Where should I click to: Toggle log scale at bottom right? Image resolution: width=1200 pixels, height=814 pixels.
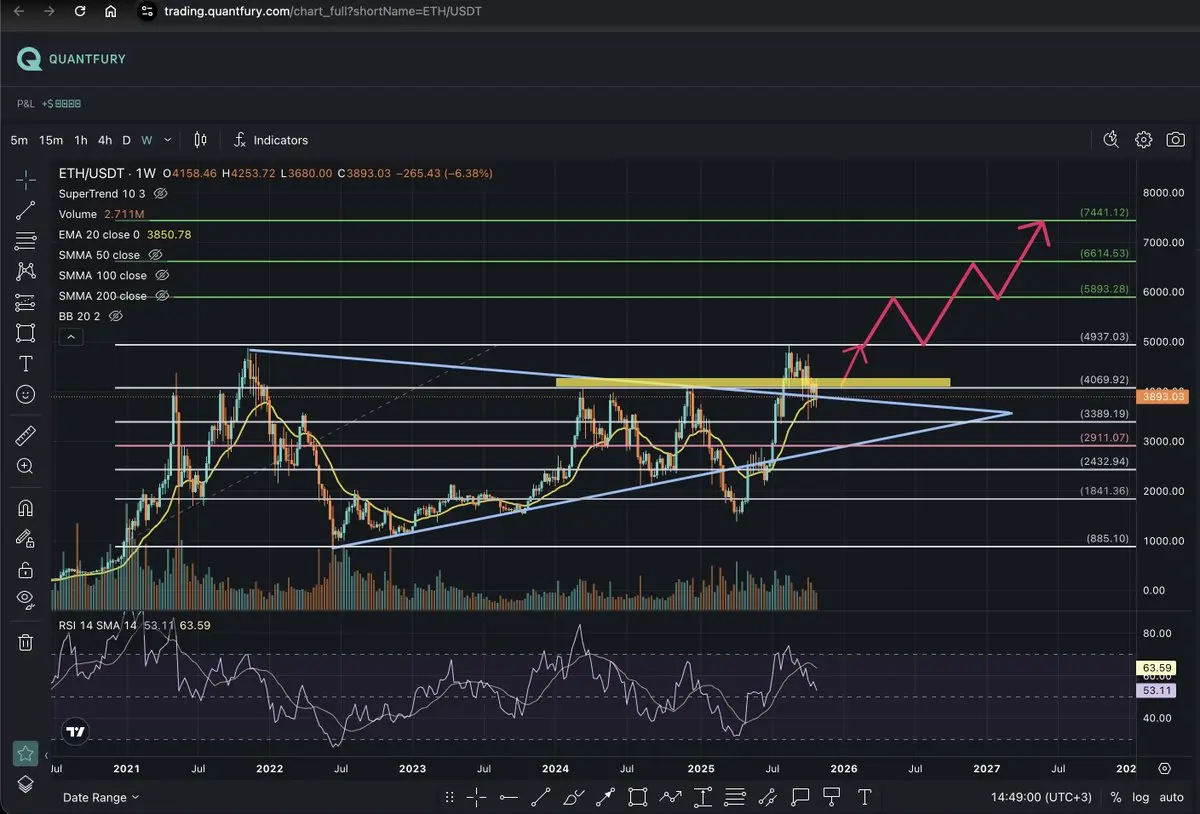coord(1140,797)
